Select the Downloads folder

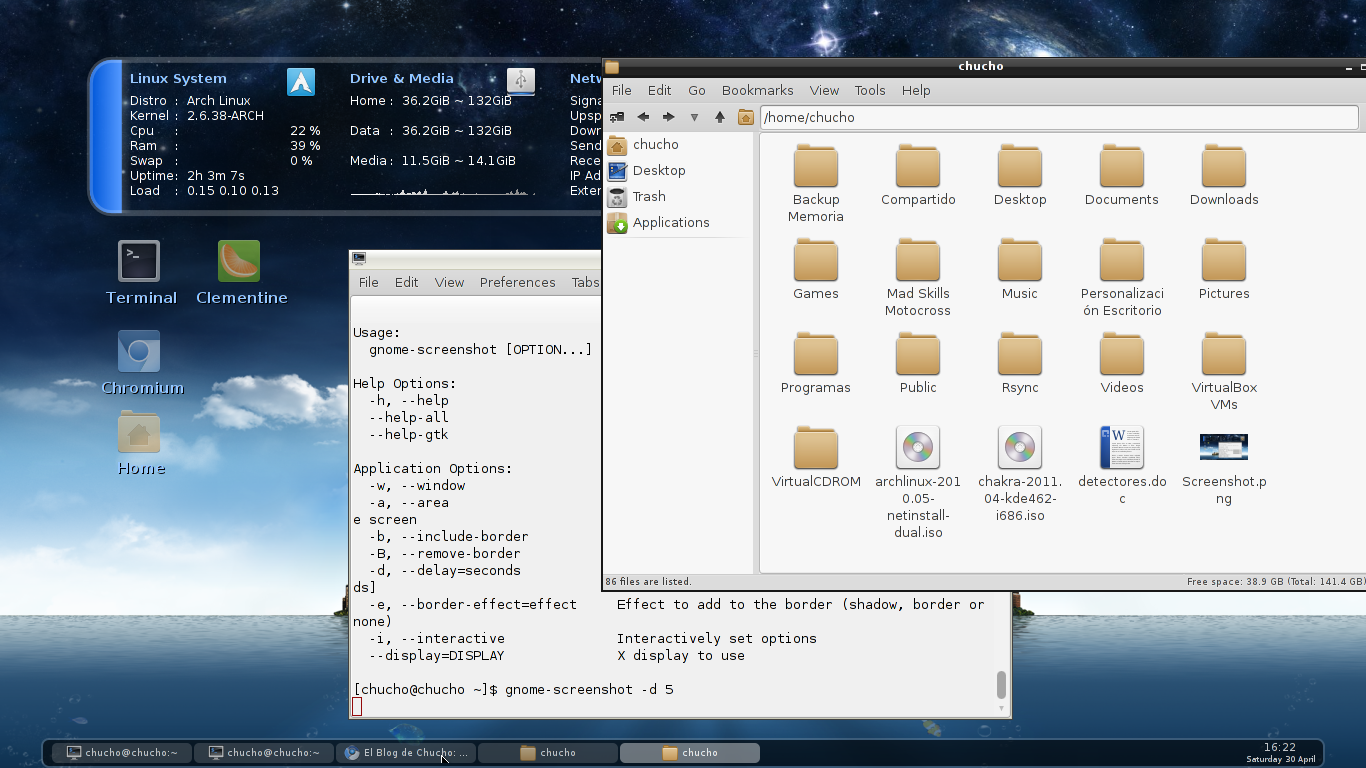click(1224, 176)
